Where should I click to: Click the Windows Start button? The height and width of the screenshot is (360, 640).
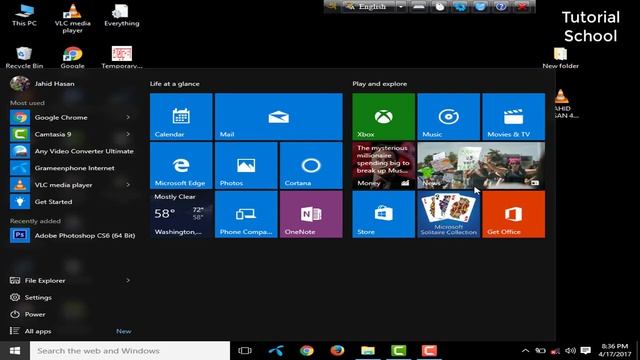click(15, 351)
